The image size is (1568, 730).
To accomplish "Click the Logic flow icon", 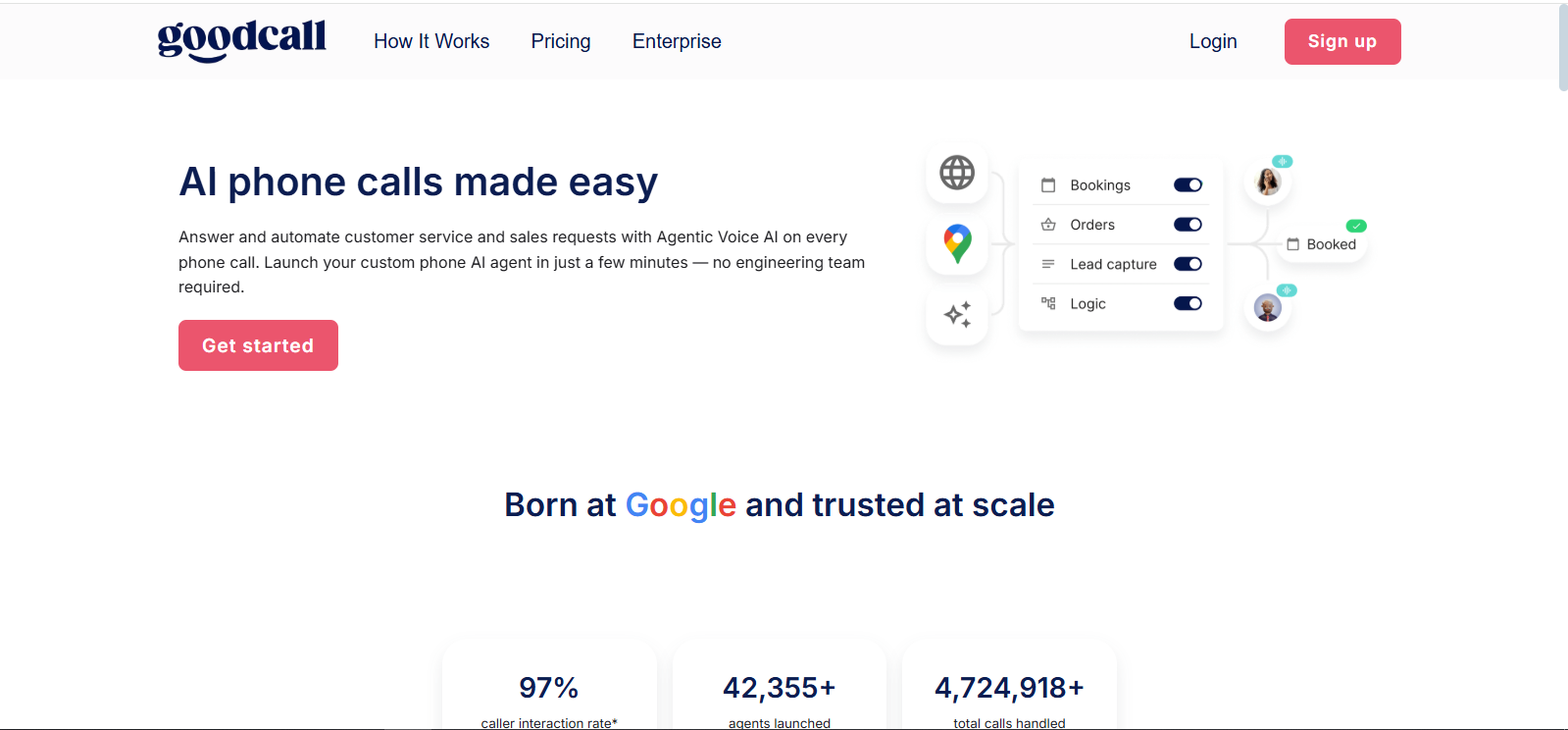I will coord(1048,303).
